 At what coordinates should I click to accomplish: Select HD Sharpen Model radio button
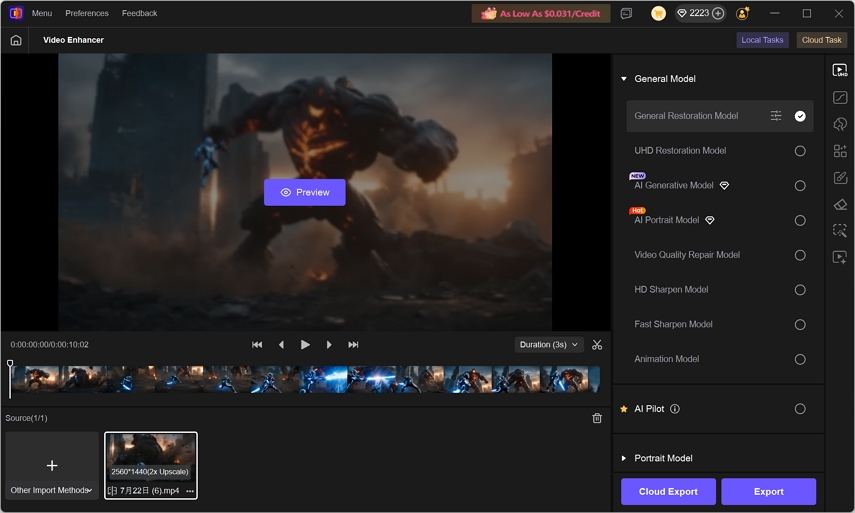pos(800,290)
